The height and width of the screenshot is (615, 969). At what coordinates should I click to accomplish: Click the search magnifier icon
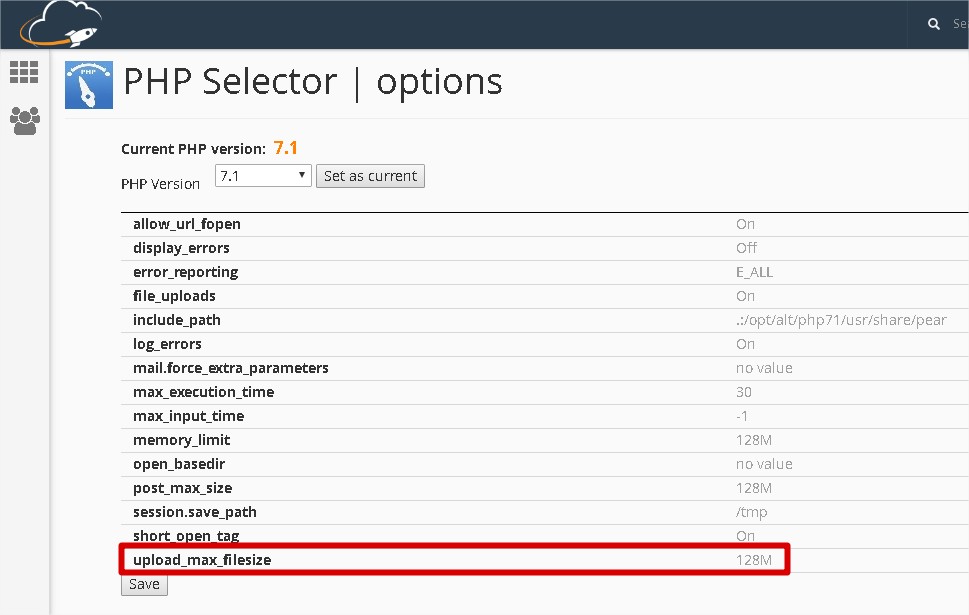pos(934,24)
